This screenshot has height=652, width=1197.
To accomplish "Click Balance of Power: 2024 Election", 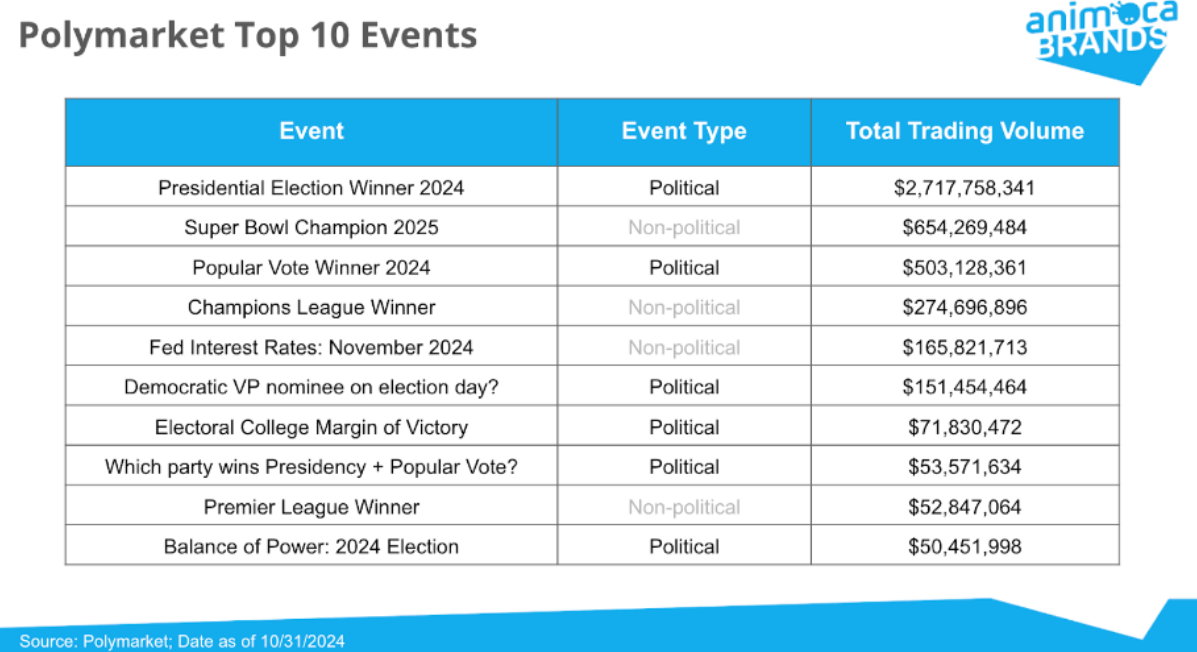I will point(311,547).
